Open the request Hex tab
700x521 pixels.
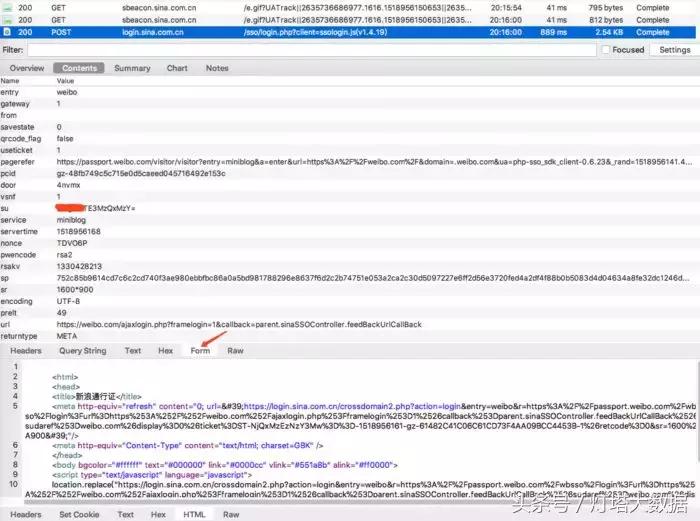tap(165, 350)
